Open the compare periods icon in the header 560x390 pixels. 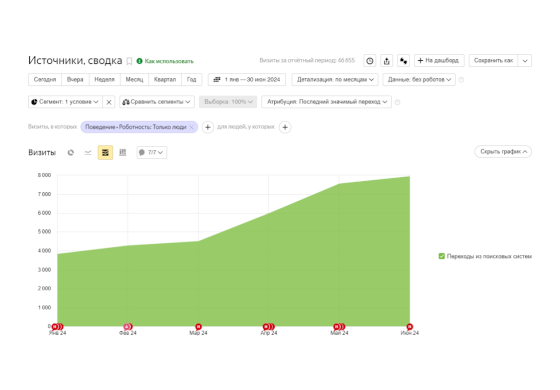(404, 61)
